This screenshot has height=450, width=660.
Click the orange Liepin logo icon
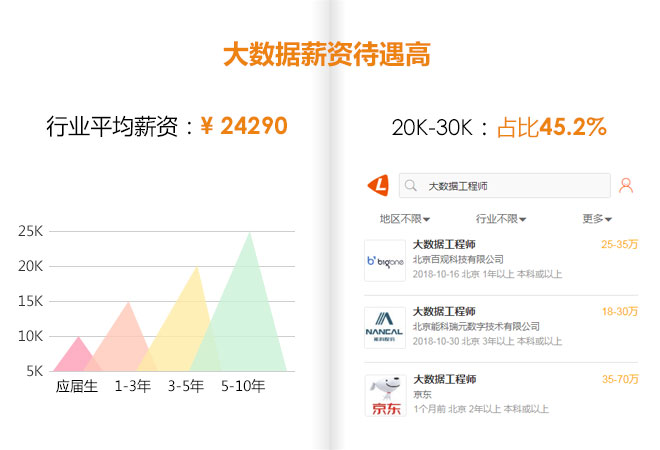pyautogui.click(x=378, y=185)
